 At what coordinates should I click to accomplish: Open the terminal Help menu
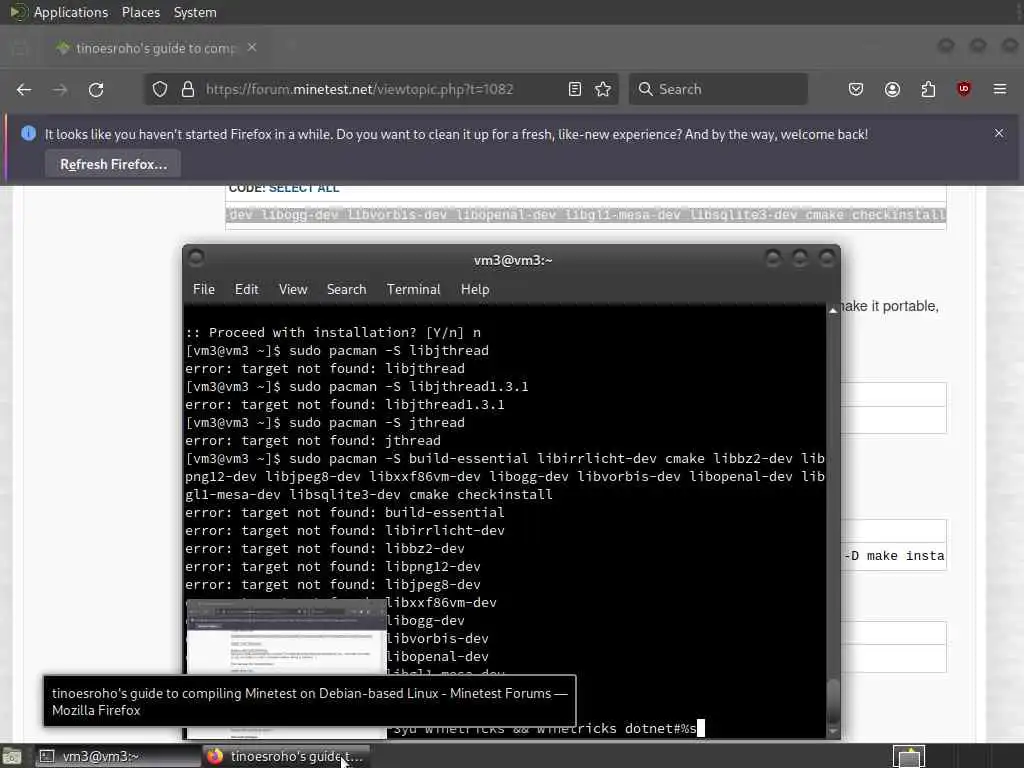[x=475, y=289]
